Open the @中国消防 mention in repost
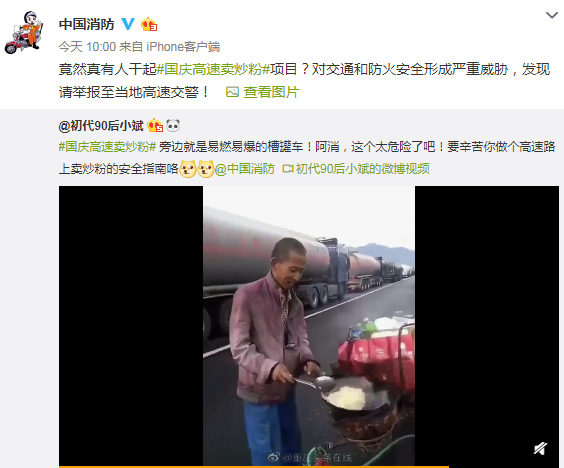The width and height of the screenshot is (564, 468). 245,169
